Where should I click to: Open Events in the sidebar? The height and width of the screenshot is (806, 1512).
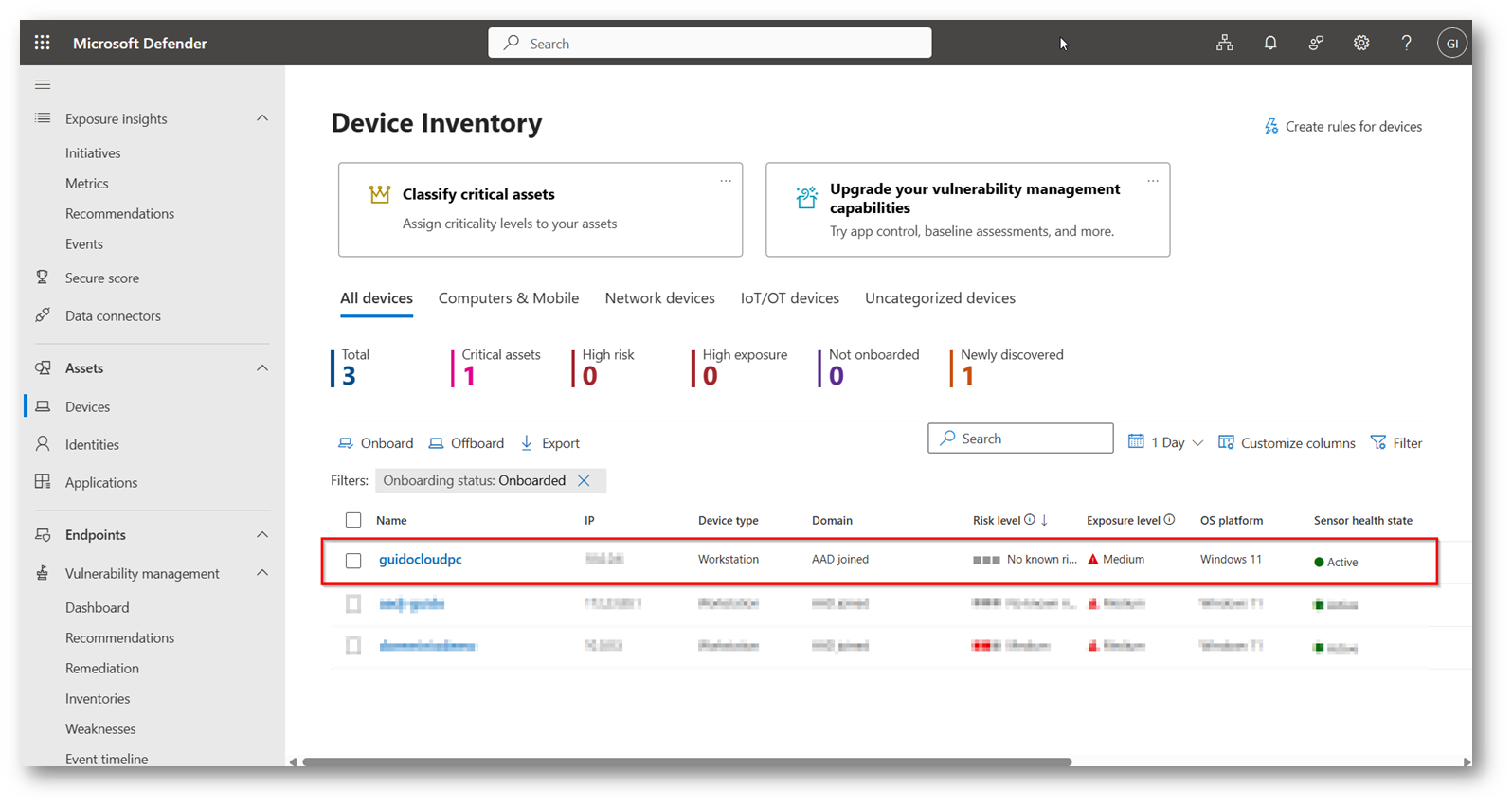[x=84, y=243]
